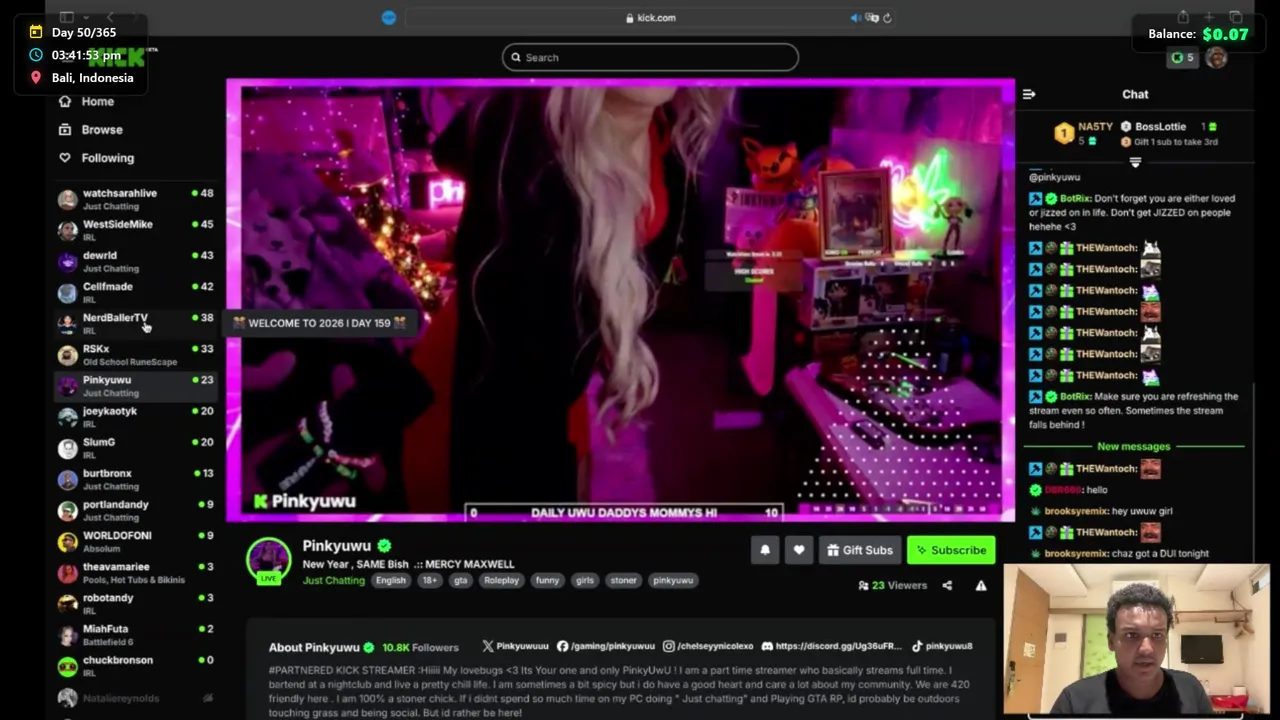Viewport: 1280px width, 720px height.
Task: Click Pinkyuwu's live avatar below video
Action: (x=268, y=560)
